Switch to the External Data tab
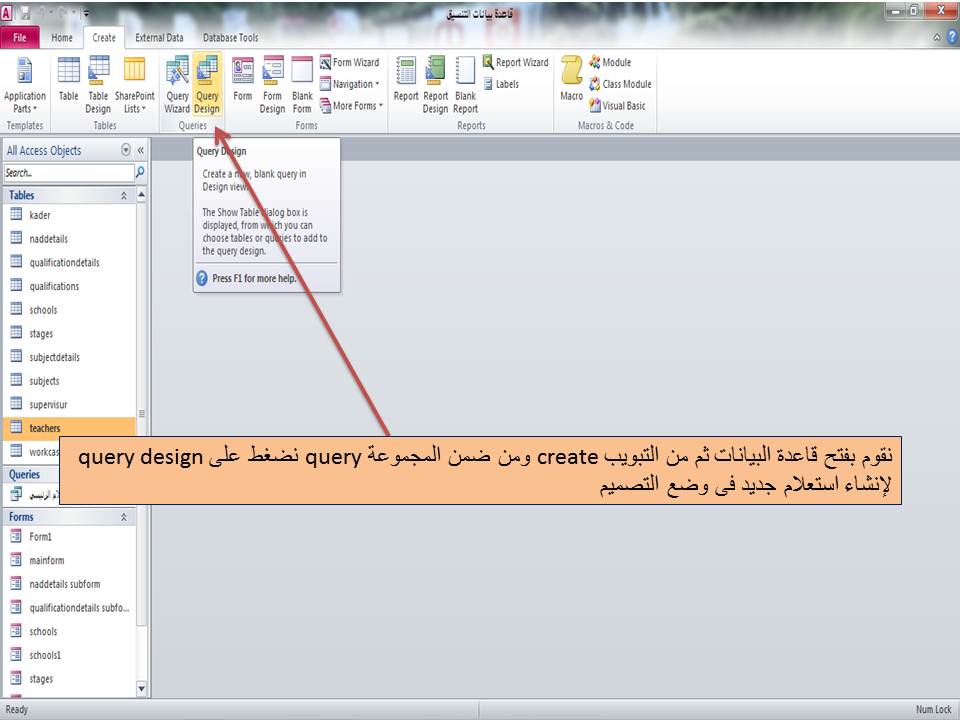Screen dimensions: 960x720 click(159, 37)
